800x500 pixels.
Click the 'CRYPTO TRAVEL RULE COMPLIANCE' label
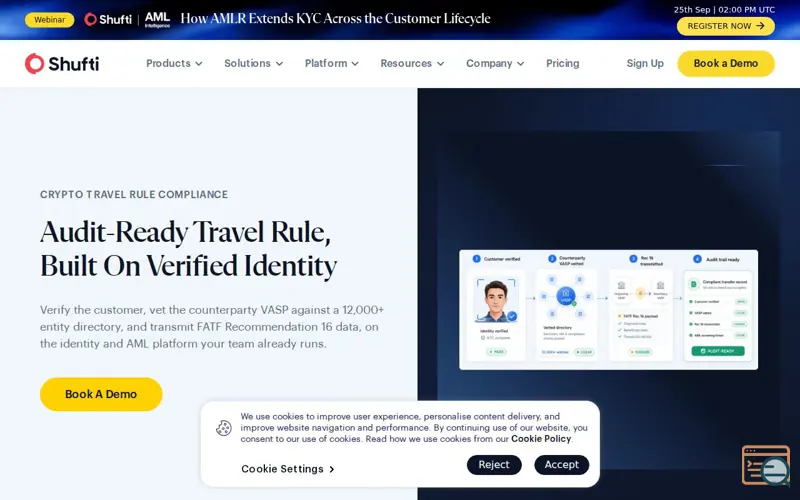(134, 194)
